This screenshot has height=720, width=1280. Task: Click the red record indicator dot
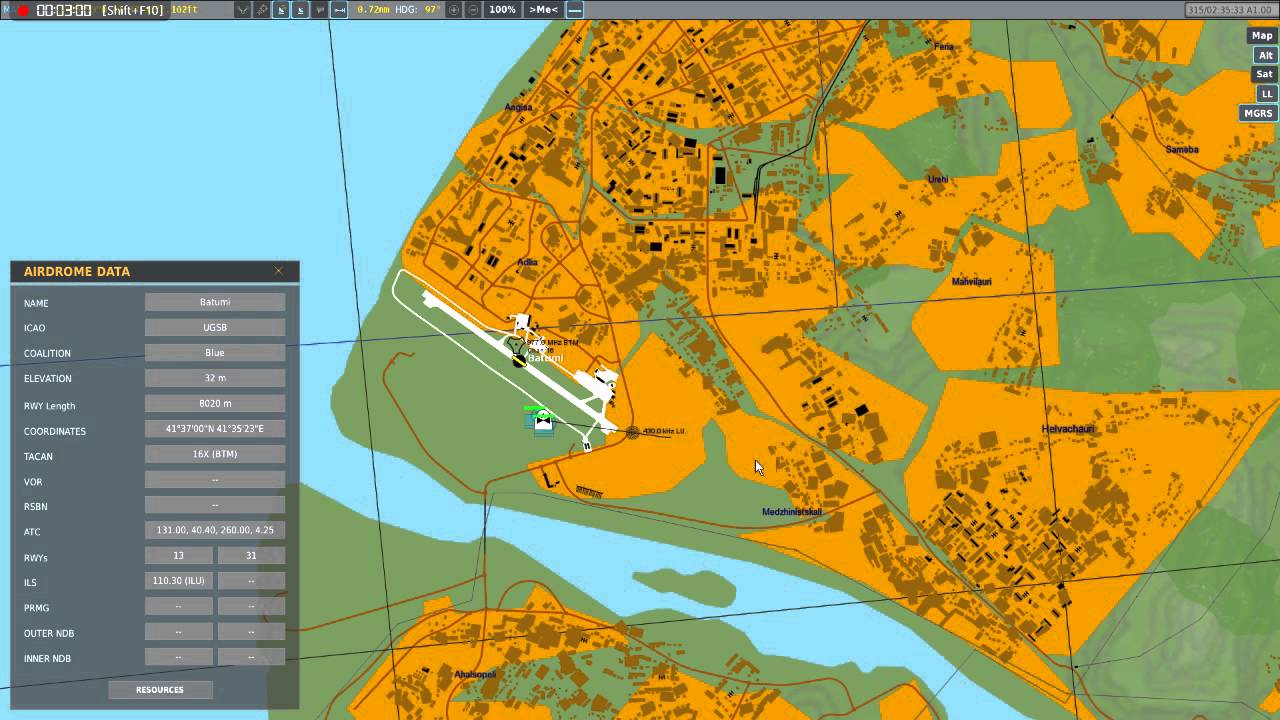click(22, 10)
